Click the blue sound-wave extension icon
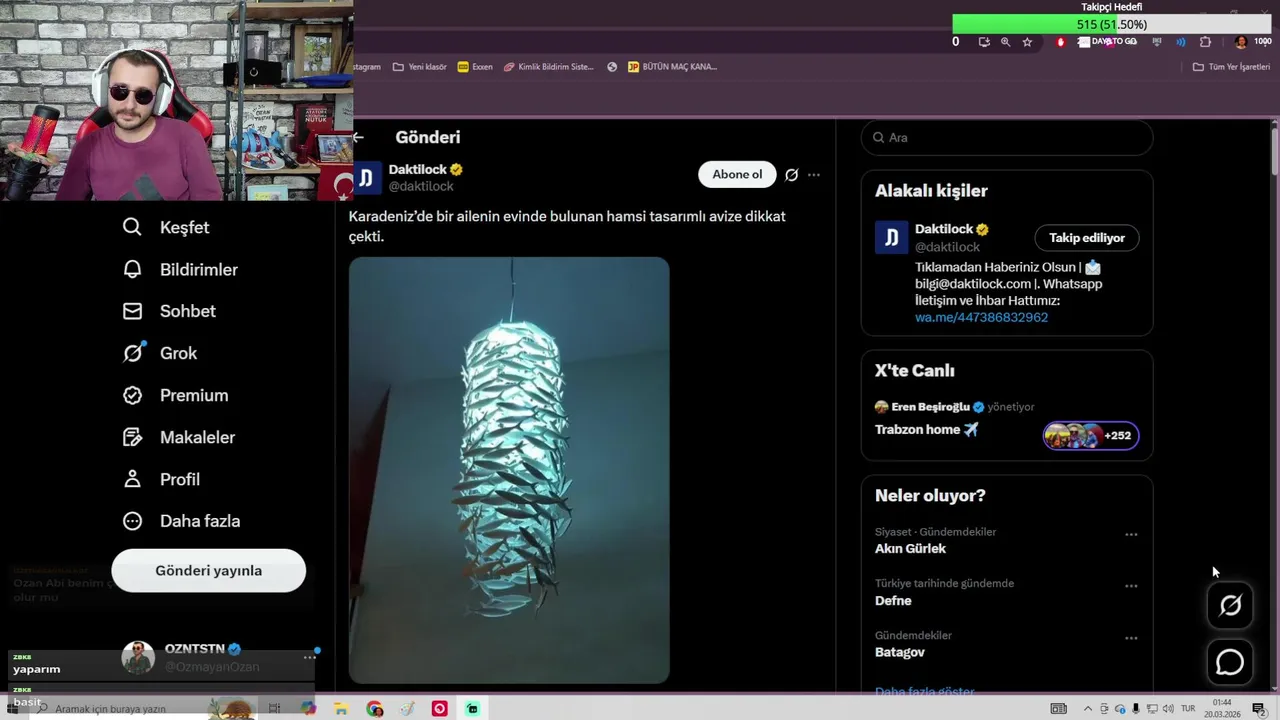The width and height of the screenshot is (1280, 720). pyautogui.click(x=1181, y=42)
